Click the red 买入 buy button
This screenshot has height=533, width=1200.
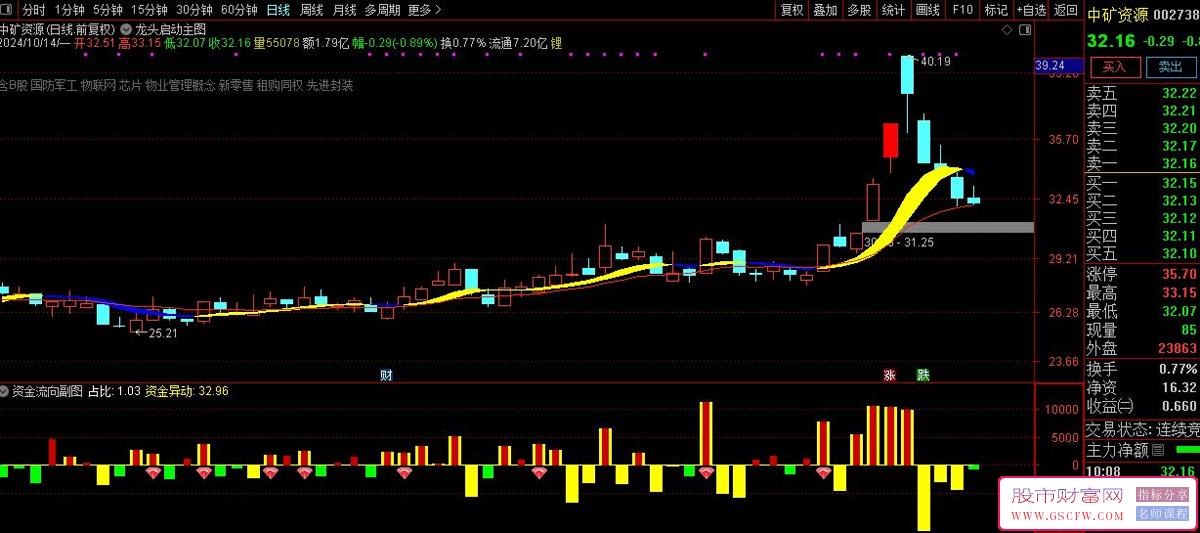tap(1115, 67)
